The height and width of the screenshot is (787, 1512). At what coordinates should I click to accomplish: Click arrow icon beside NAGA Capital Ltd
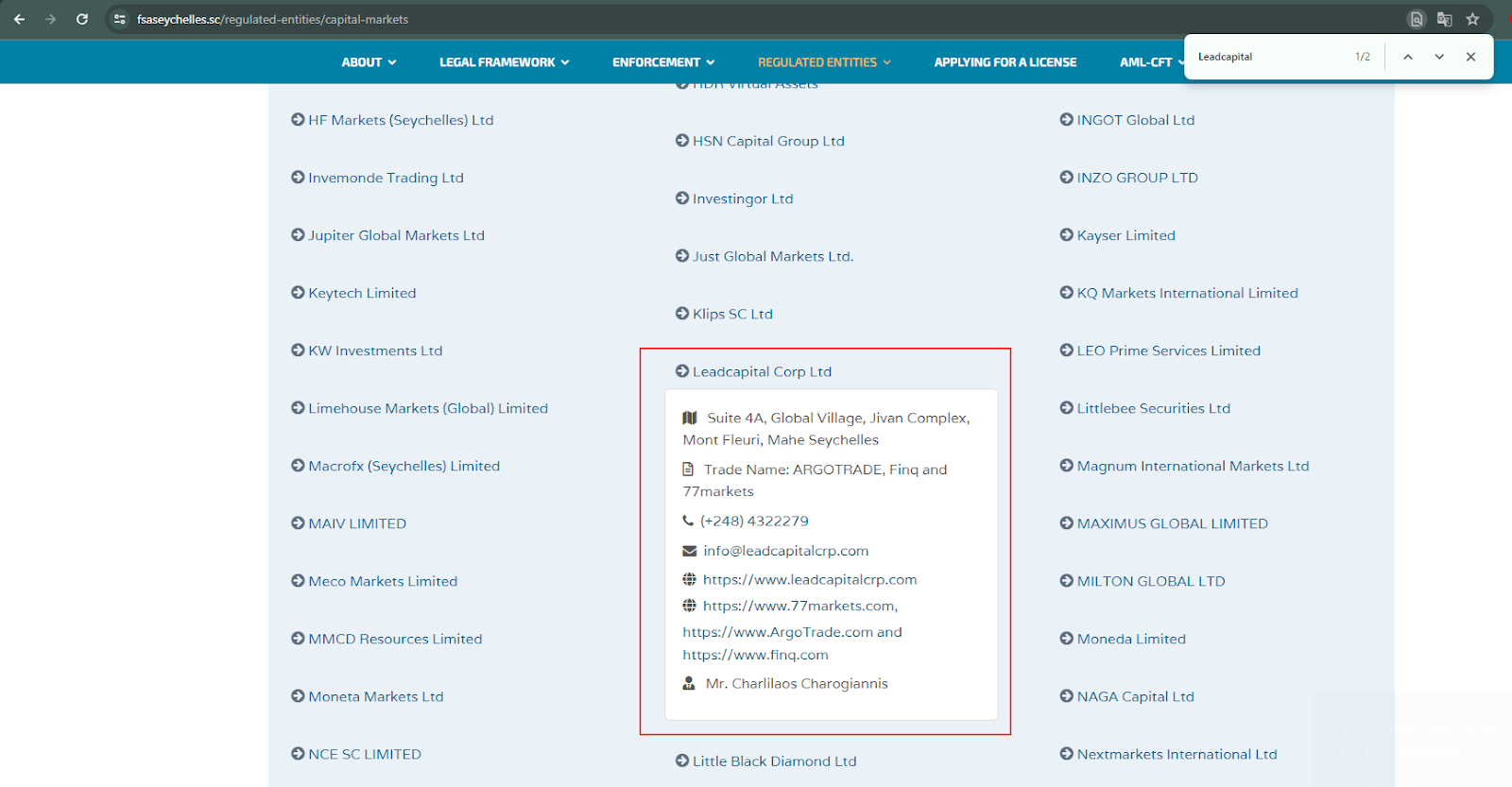(x=1067, y=696)
